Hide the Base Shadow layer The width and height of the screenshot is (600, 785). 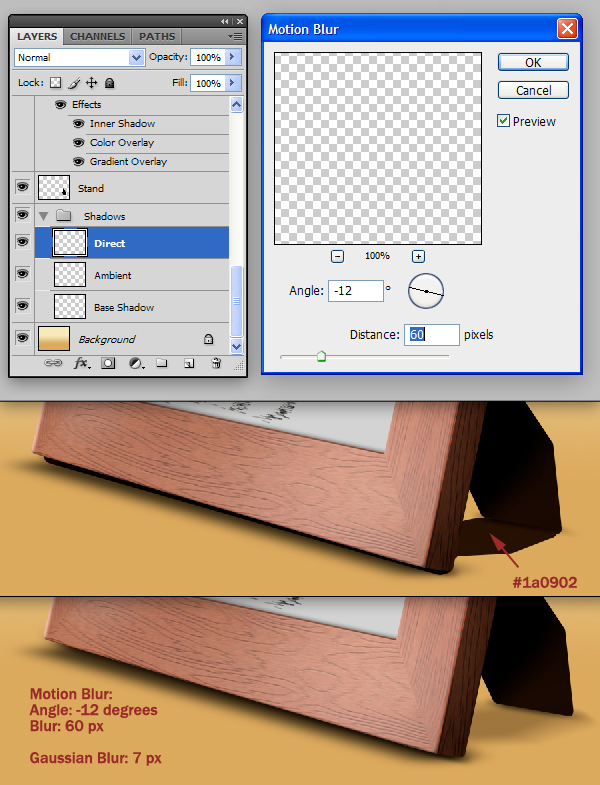[22, 306]
